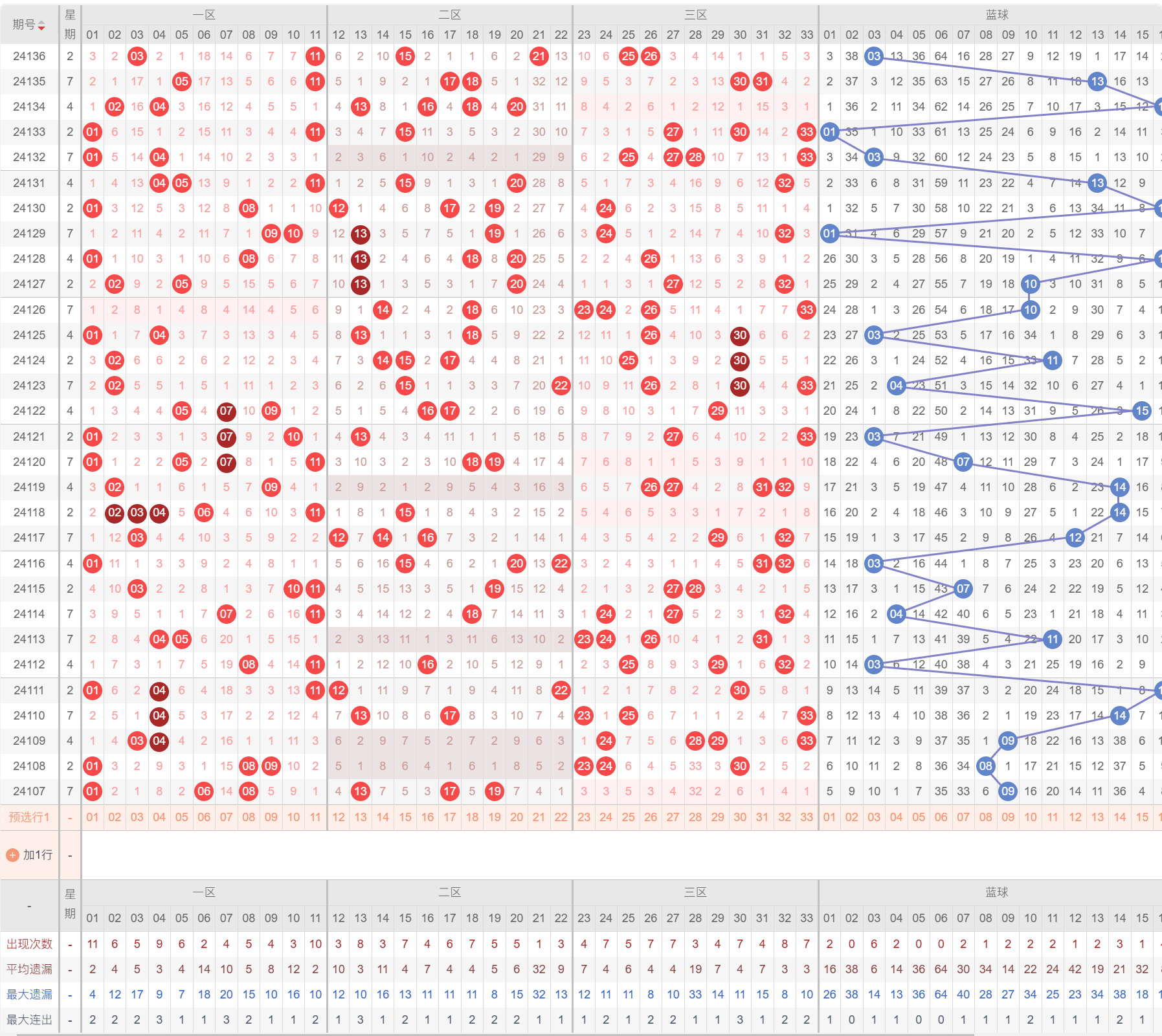Click the period number 24107
Image resolution: width=1162 pixels, height=1036 pixels.
tap(29, 791)
